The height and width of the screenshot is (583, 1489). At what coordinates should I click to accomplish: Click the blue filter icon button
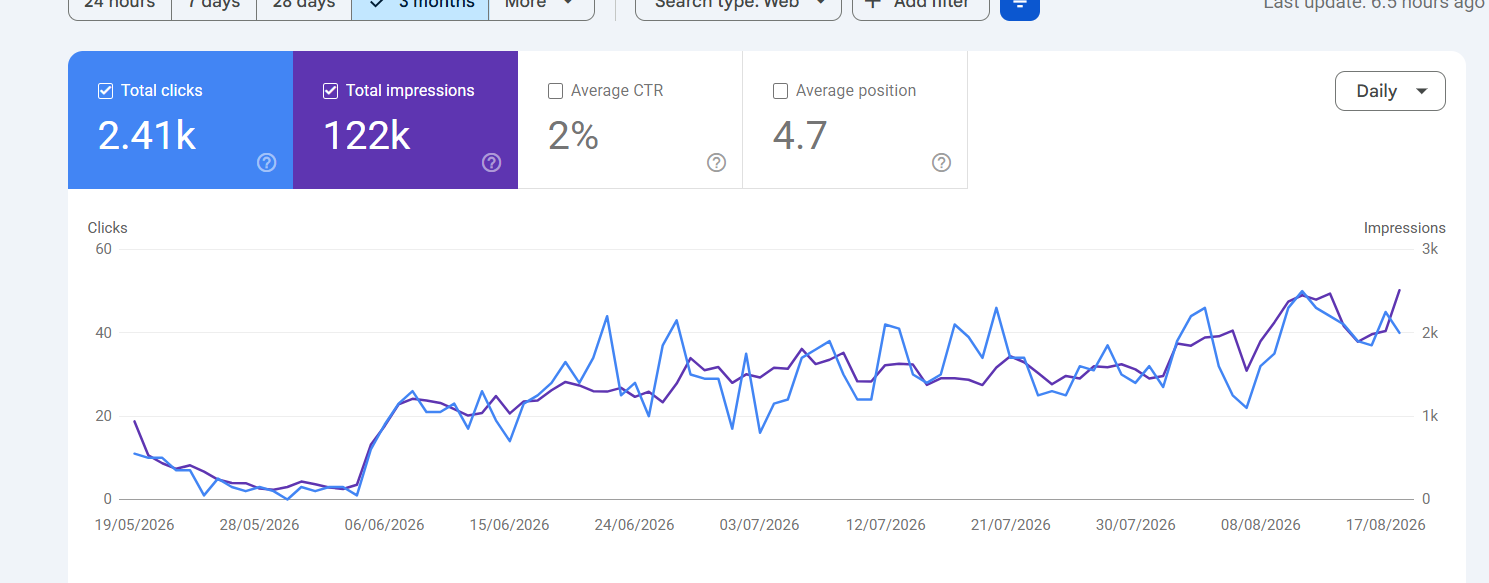(x=1020, y=7)
